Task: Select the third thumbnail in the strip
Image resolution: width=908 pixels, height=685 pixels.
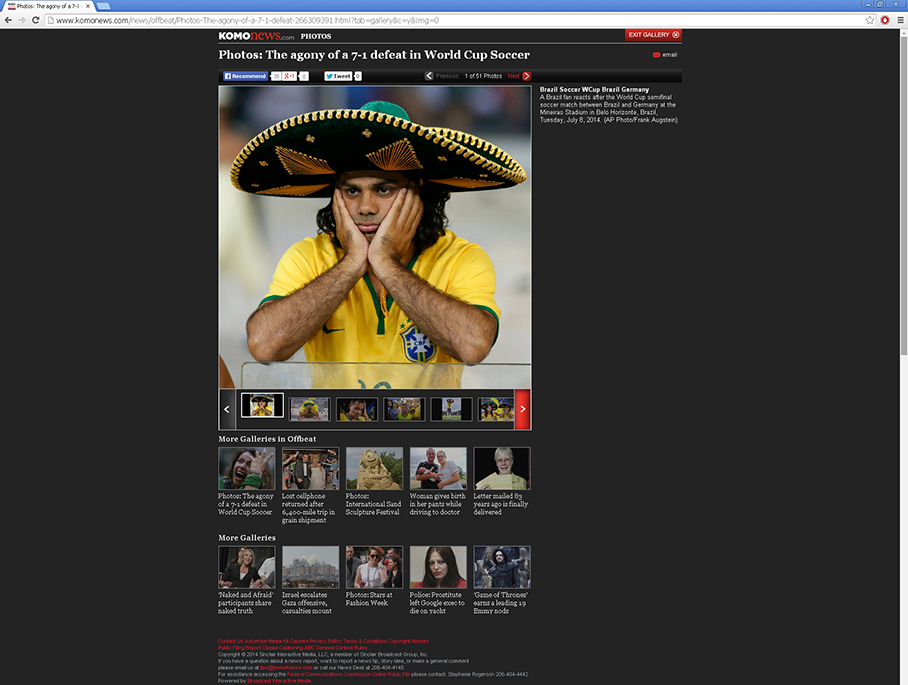Action: [357, 409]
